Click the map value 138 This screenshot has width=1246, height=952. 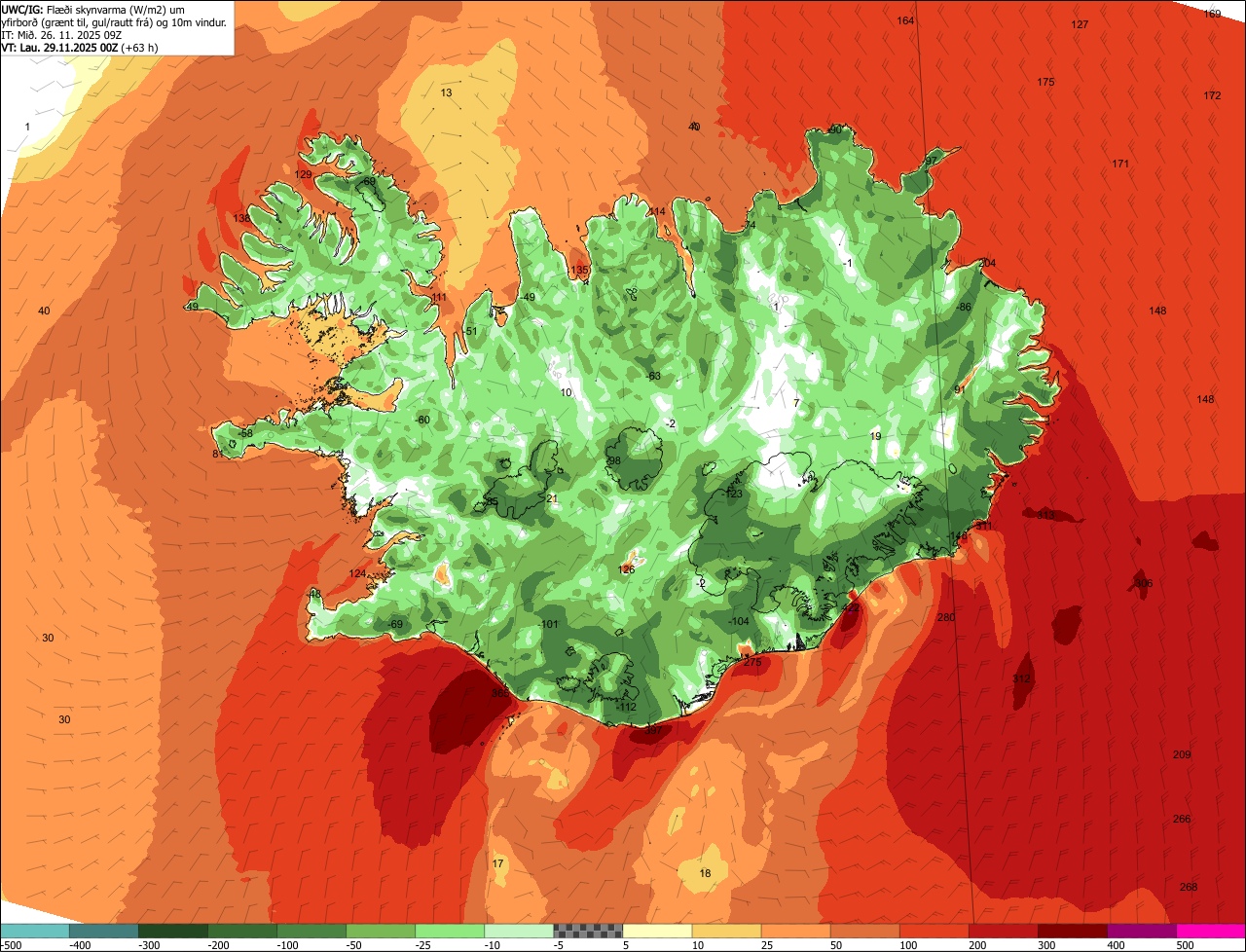pyautogui.click(x=242, y=218)
